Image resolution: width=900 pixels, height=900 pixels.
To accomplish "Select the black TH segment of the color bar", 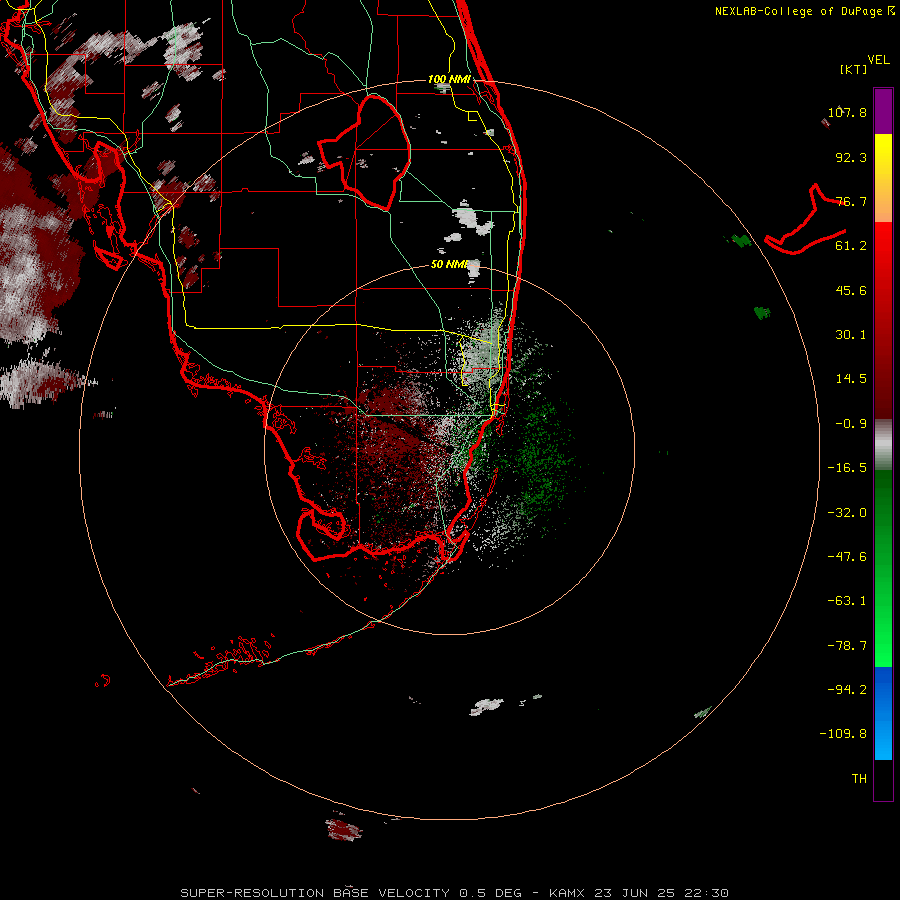I will (883, 780).
